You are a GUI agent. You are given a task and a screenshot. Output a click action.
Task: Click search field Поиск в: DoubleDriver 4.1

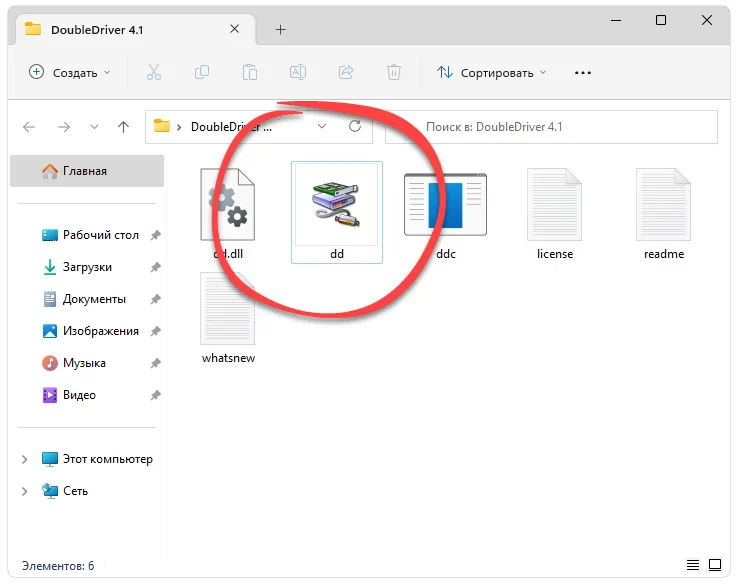coord(552,127)
